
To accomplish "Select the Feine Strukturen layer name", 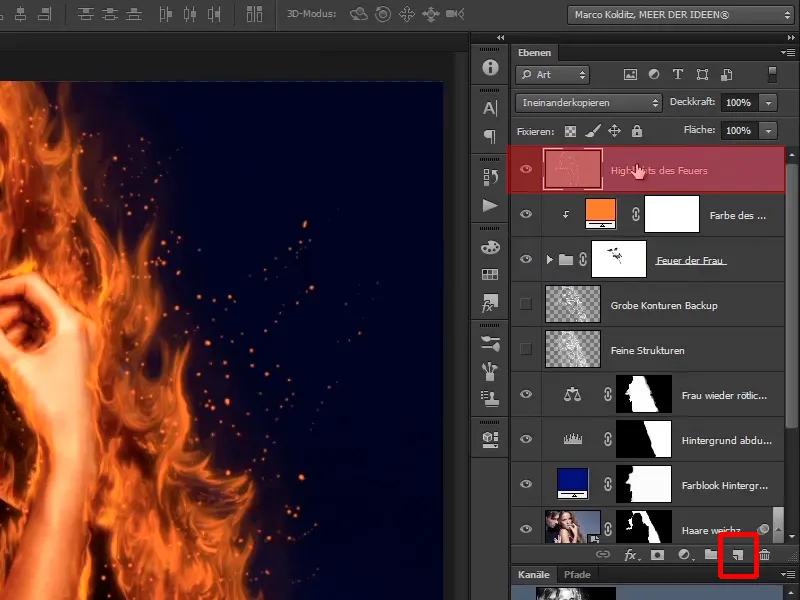I will click(x=647, y=351).
